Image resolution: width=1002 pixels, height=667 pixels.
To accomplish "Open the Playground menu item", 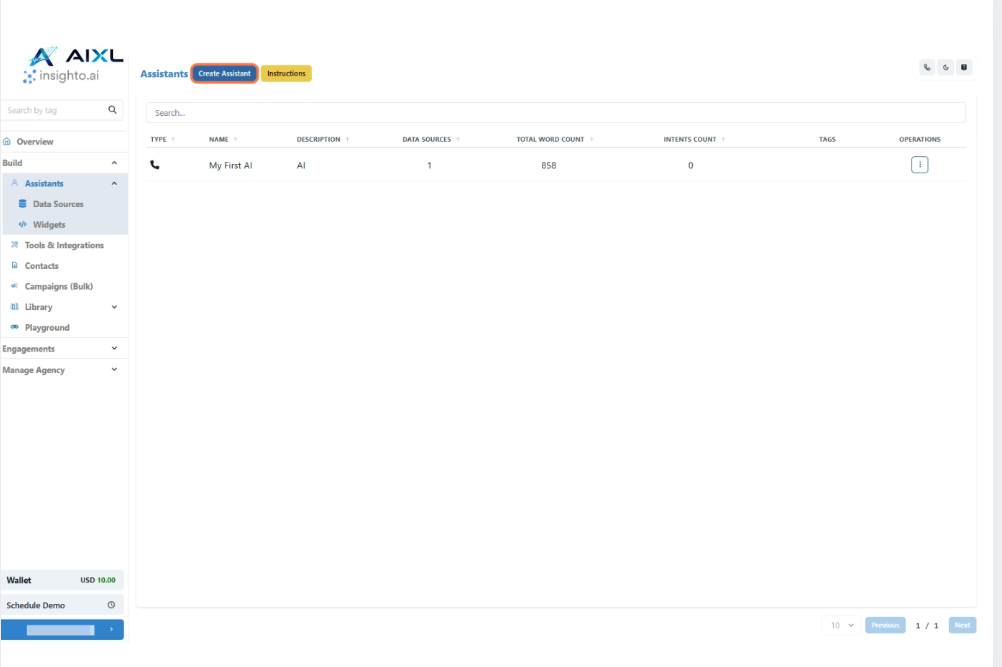I will 46,328.
